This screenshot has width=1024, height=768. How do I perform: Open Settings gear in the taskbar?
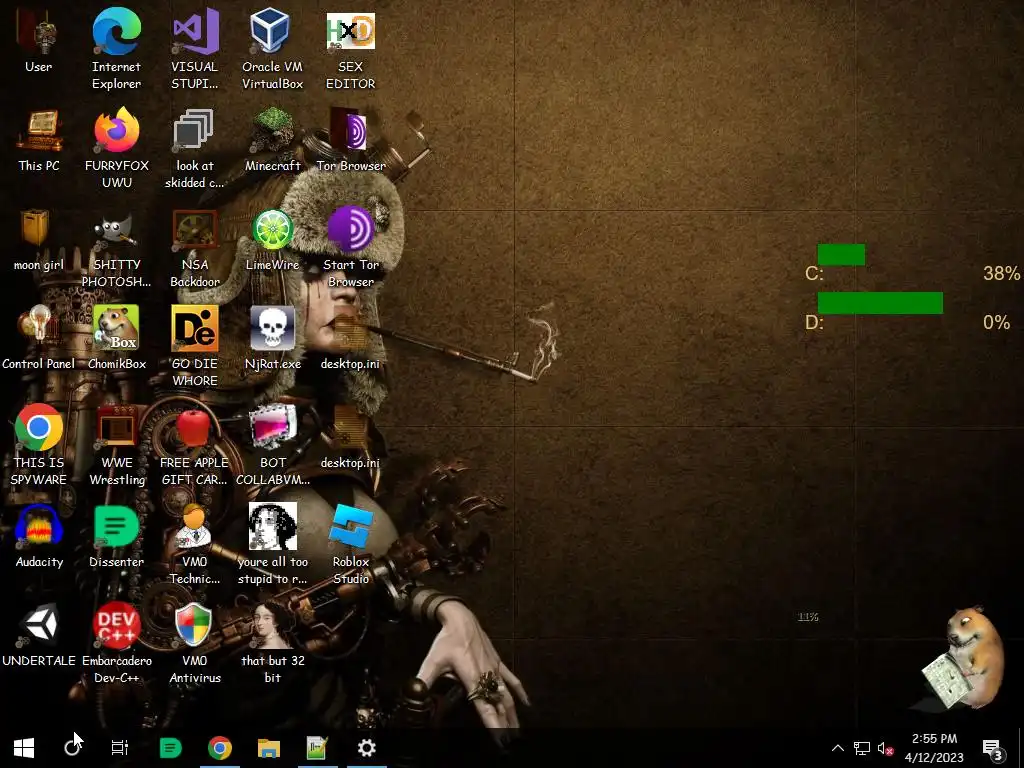pyautogui.click(x=366, y=748)
